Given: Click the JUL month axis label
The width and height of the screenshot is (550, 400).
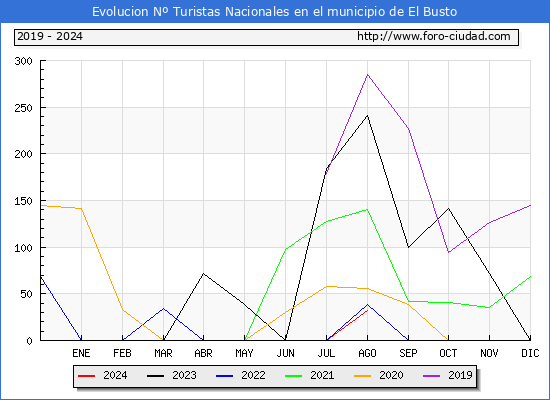Looking at the screenshot, I should [x=326, y=353].
